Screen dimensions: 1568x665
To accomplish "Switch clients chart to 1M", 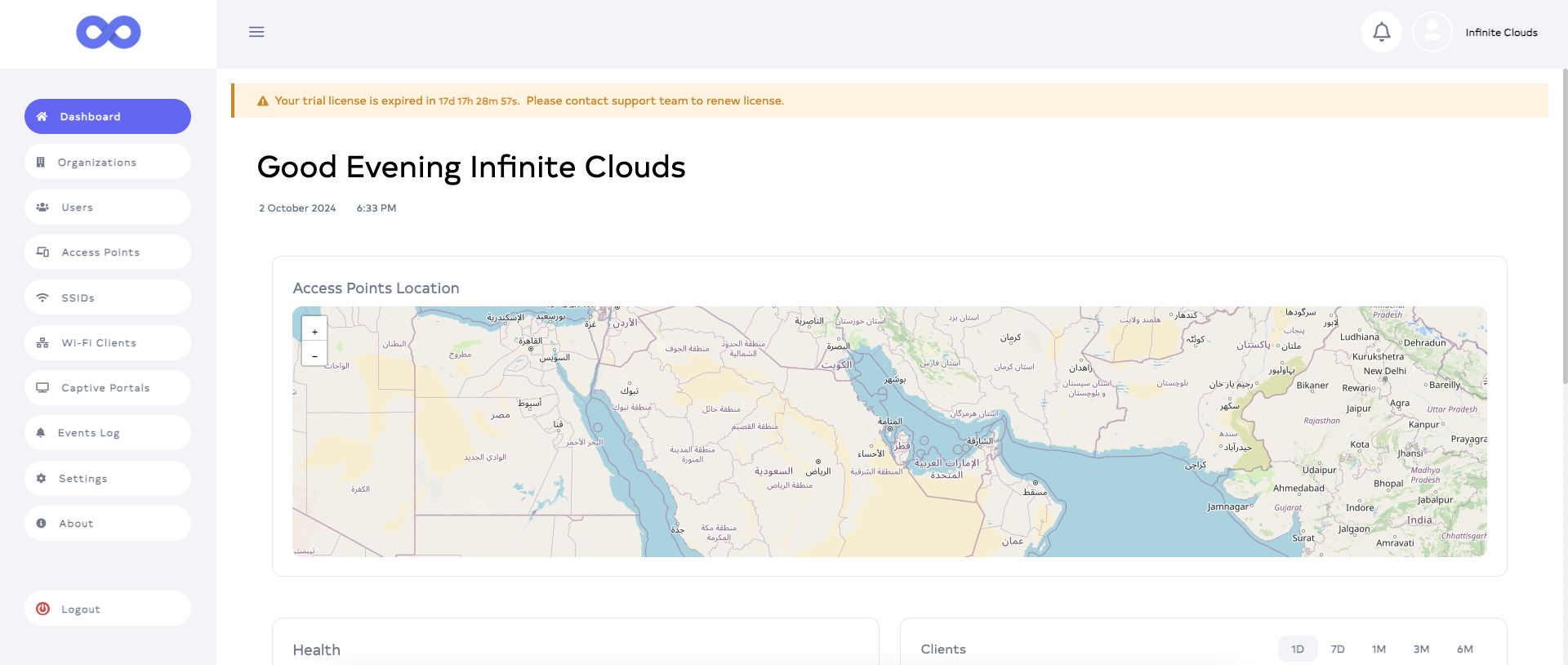I will (1379, 649).
